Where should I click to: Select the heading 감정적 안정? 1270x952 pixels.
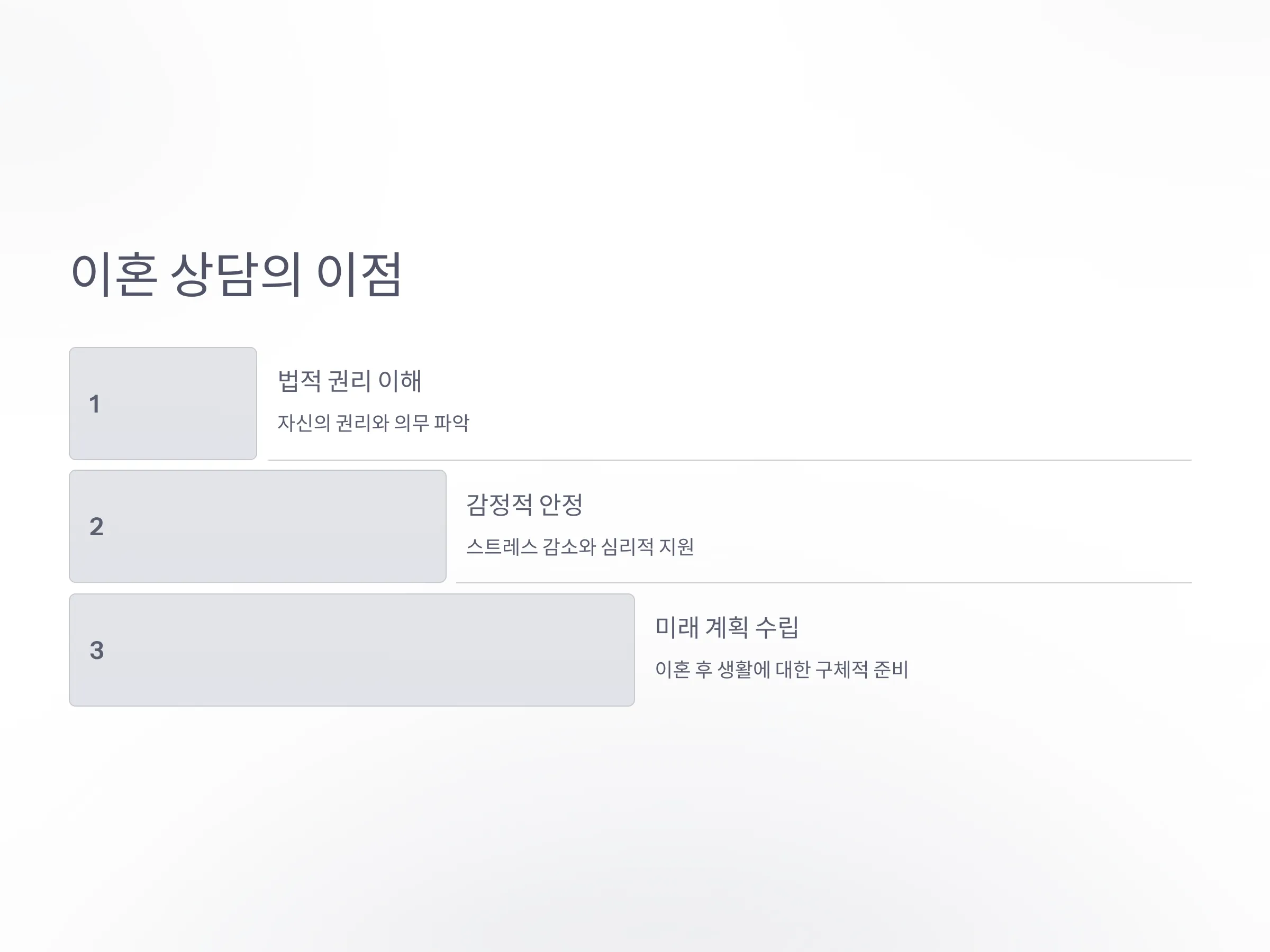[524, 505]
